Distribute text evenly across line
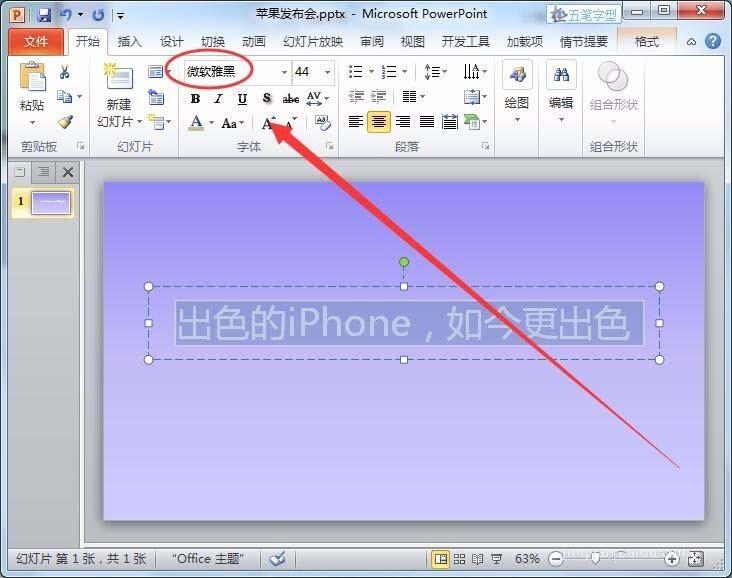This screenshot has height=578, width=732. pos(450,122)
